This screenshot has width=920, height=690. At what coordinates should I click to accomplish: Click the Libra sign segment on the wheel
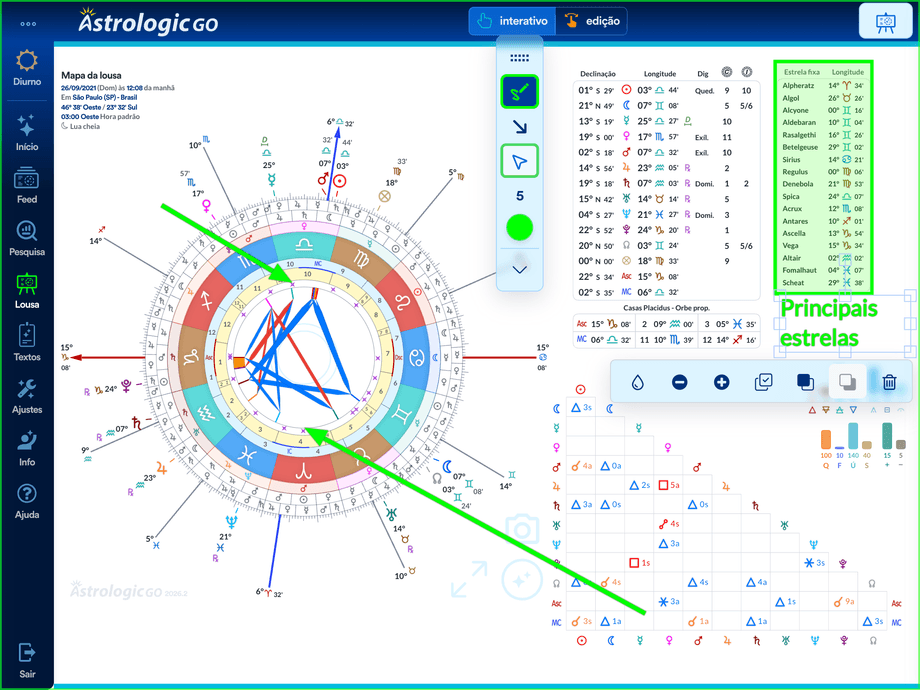304,244
